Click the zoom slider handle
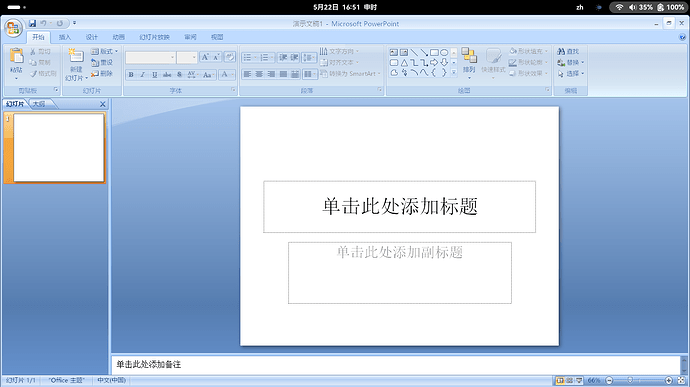Screen dimensions: 690x387 coord(630,380)
